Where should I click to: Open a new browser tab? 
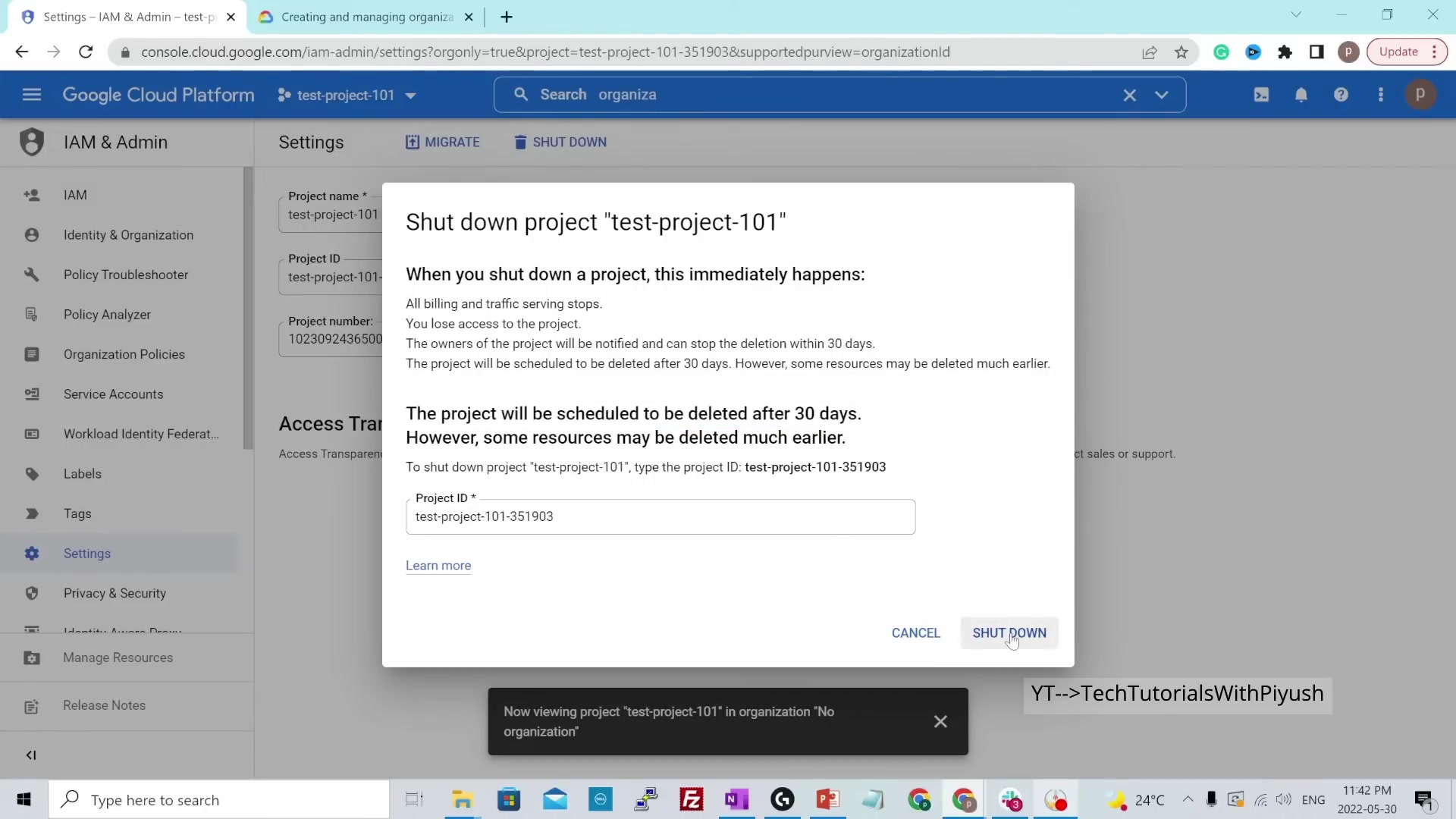507,17
